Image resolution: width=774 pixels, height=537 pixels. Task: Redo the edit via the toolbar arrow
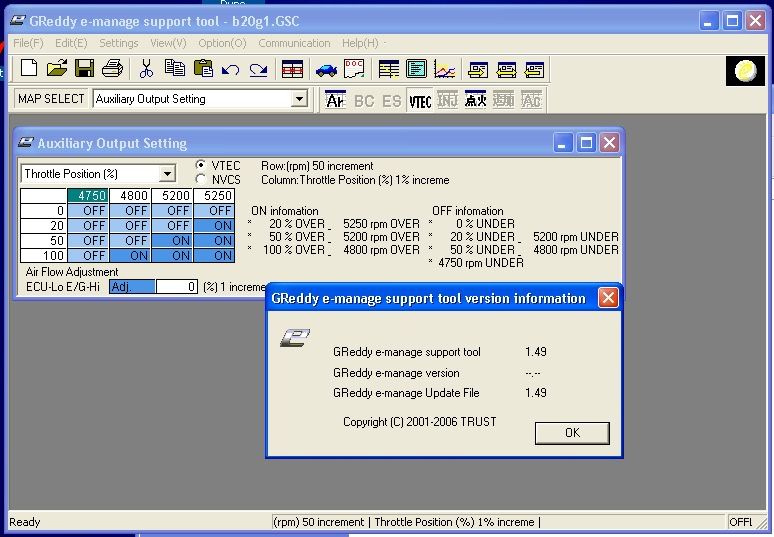point(258,69)
